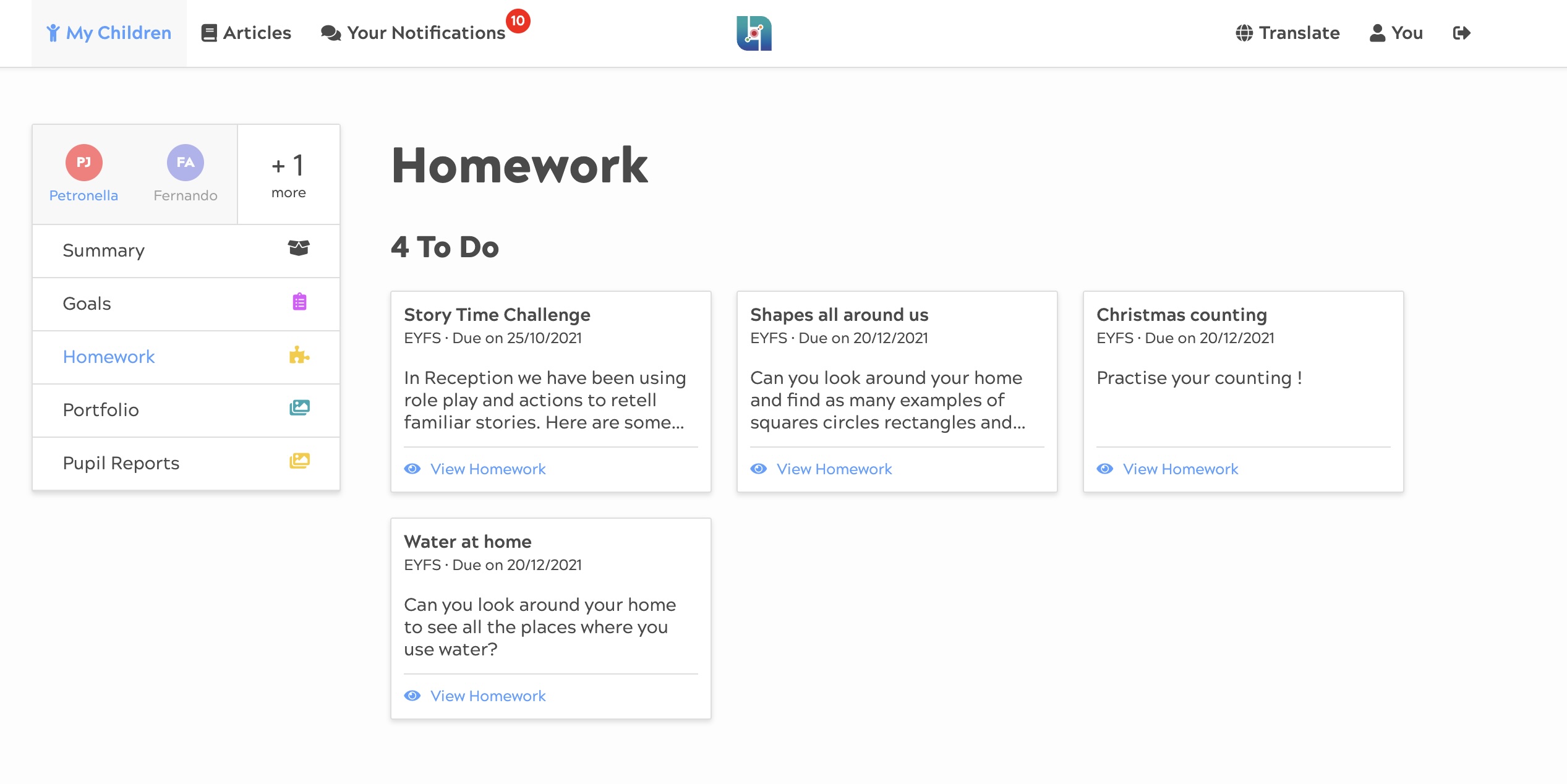Click eye icon on Shapes all around us
The width and height of the screenshot is (1567, 784).
coord(758,469)
